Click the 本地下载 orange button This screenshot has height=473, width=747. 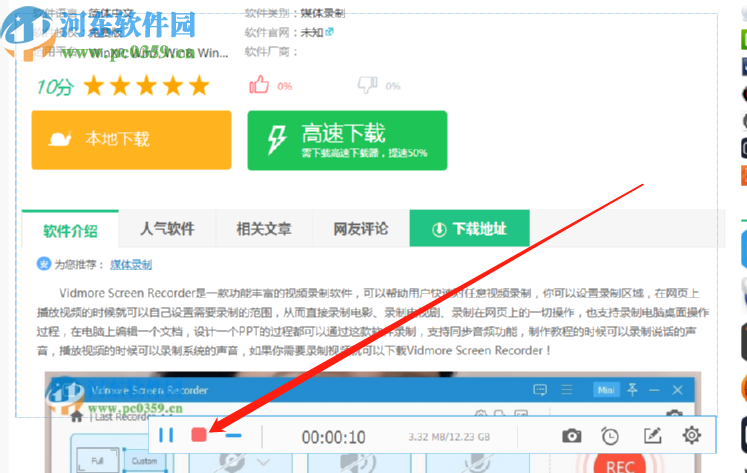click(131, 140)
